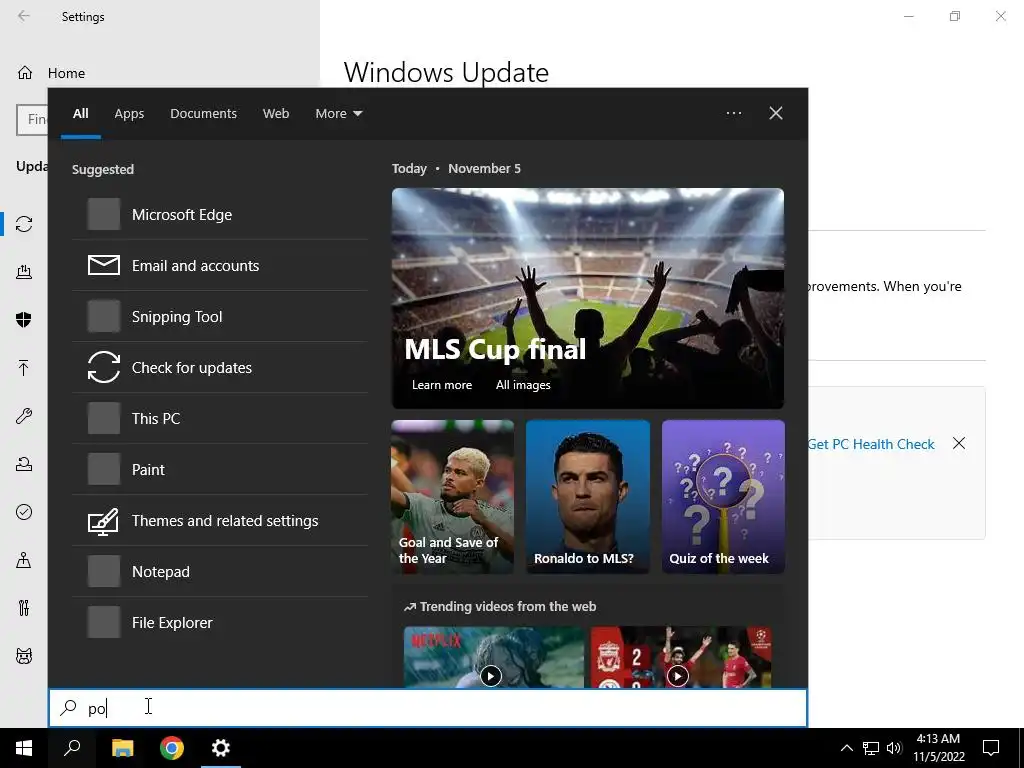
Task: Click the back arrow in Settings
Action: point(24,16)
